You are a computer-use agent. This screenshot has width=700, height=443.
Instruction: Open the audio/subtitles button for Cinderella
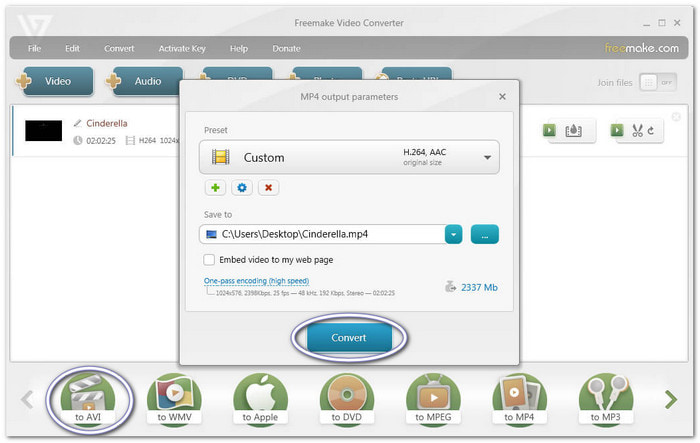569,131
